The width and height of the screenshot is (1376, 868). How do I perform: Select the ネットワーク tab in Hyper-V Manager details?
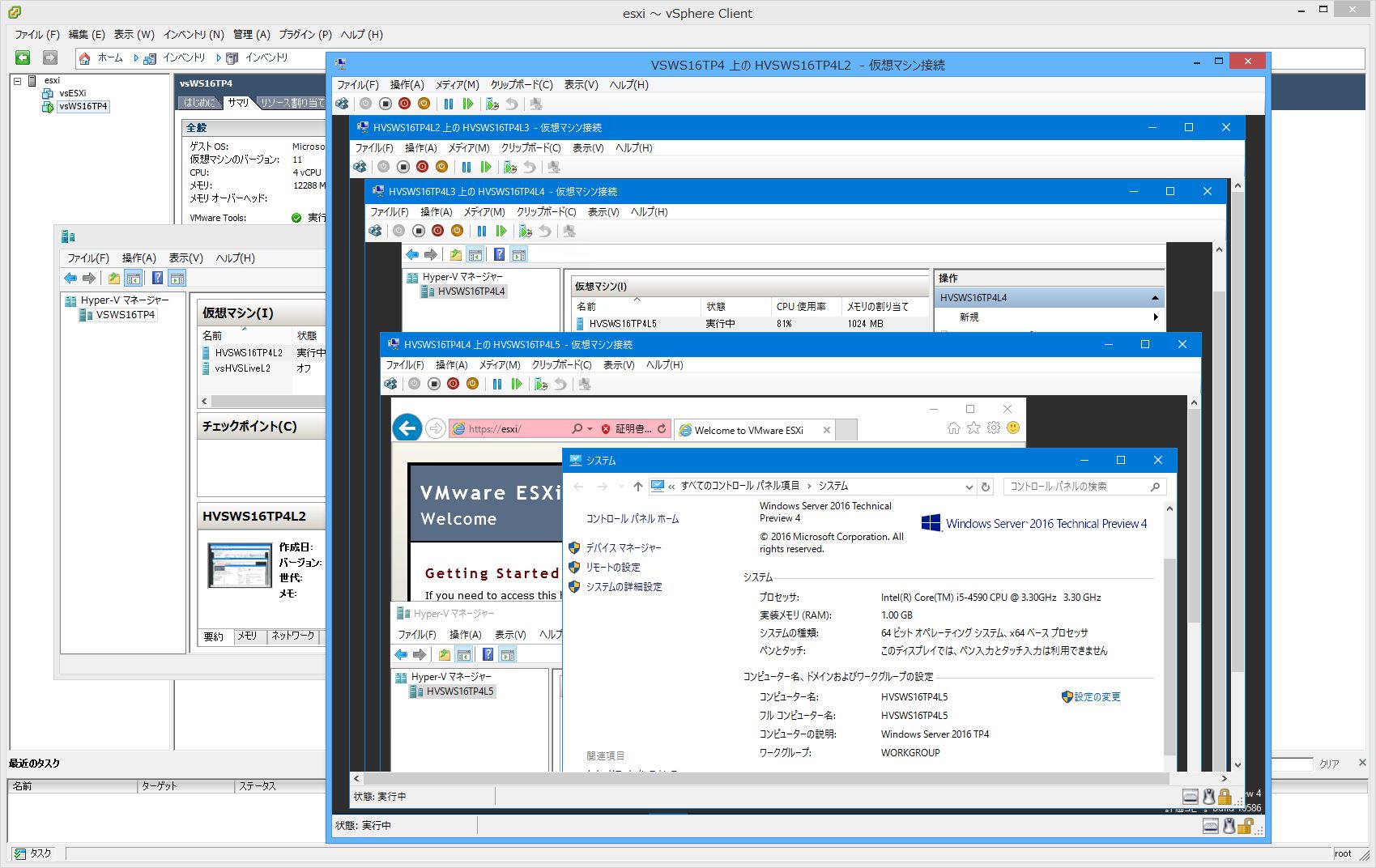[292, 636]
